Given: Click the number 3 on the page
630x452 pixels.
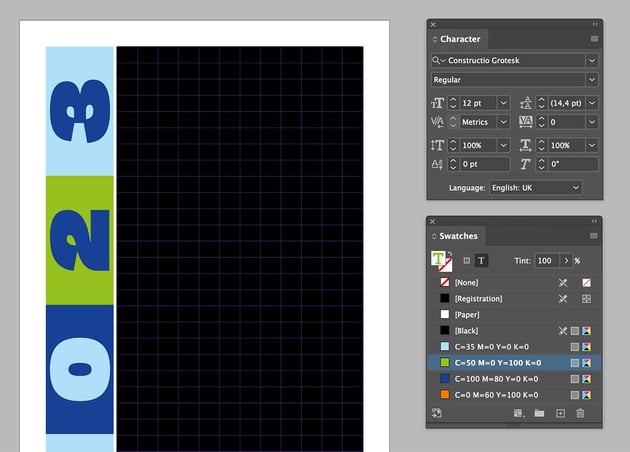Looking at the screenshot, I should (x=80, y=111).
